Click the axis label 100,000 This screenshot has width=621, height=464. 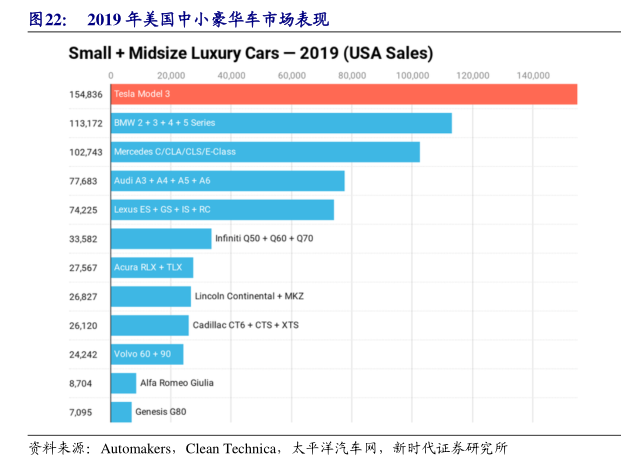click(413, 76)
